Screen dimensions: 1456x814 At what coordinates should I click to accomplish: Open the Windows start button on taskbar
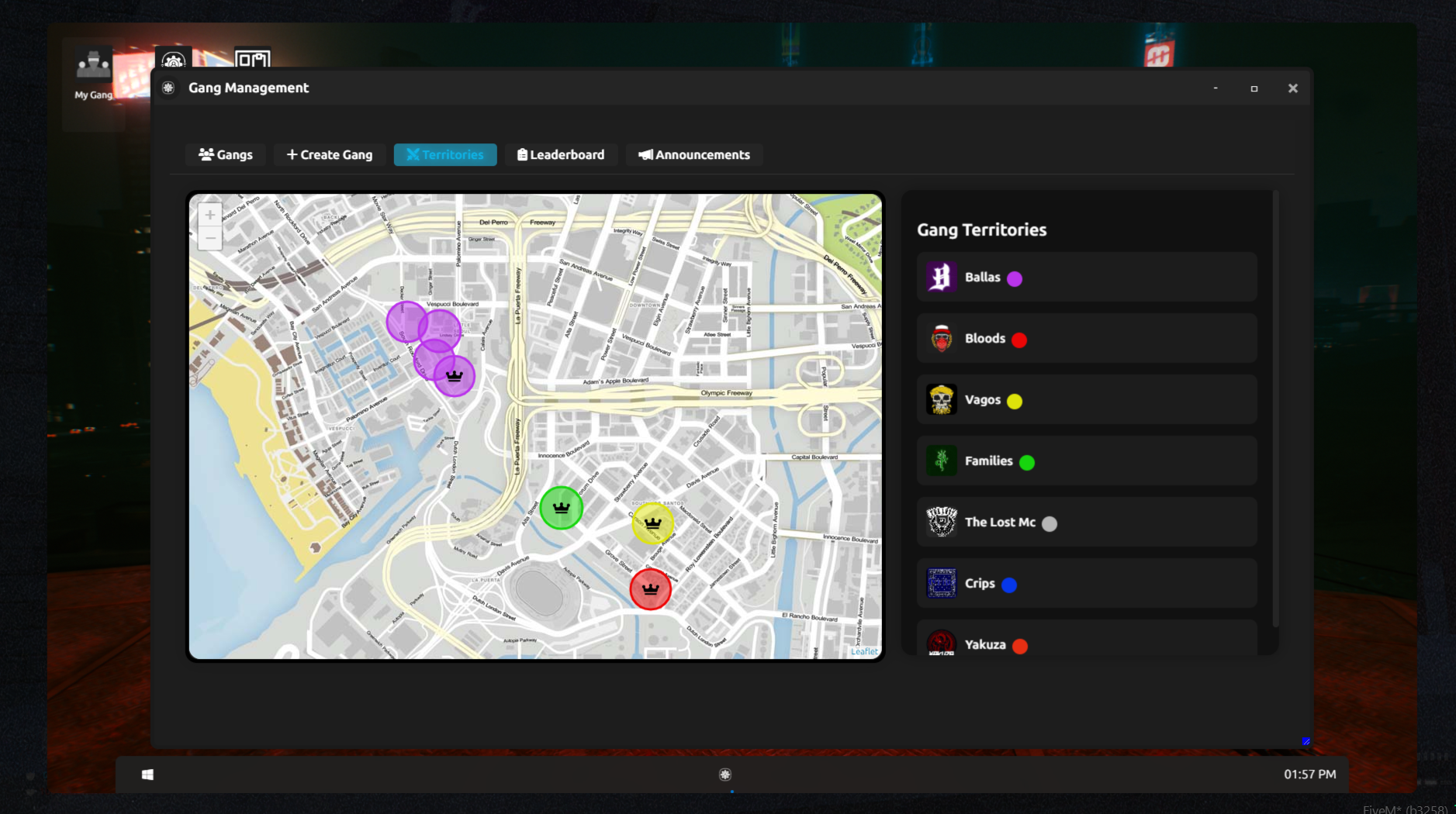[x=147, y=774]
